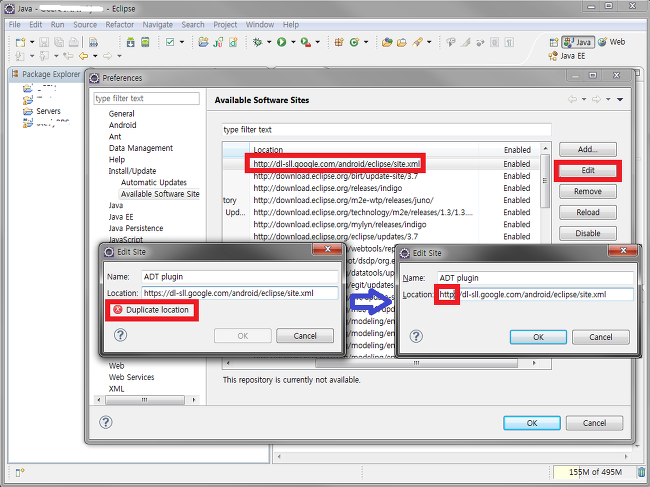The height and width of the screenshot is (487, 650).
Task: Click the software sites filter text field
Action: coord(386,130)
